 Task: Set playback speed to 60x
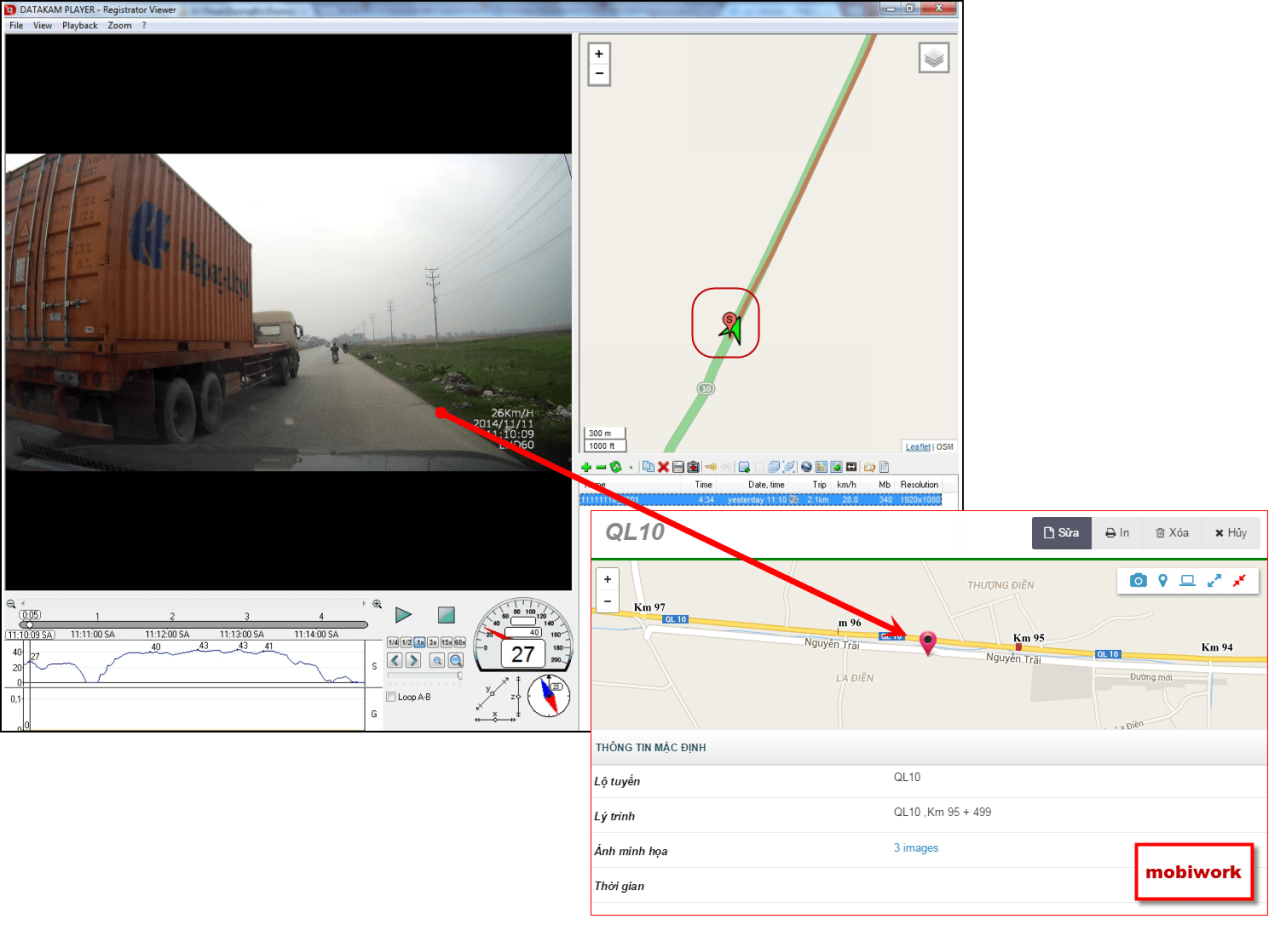coord(460,642)
